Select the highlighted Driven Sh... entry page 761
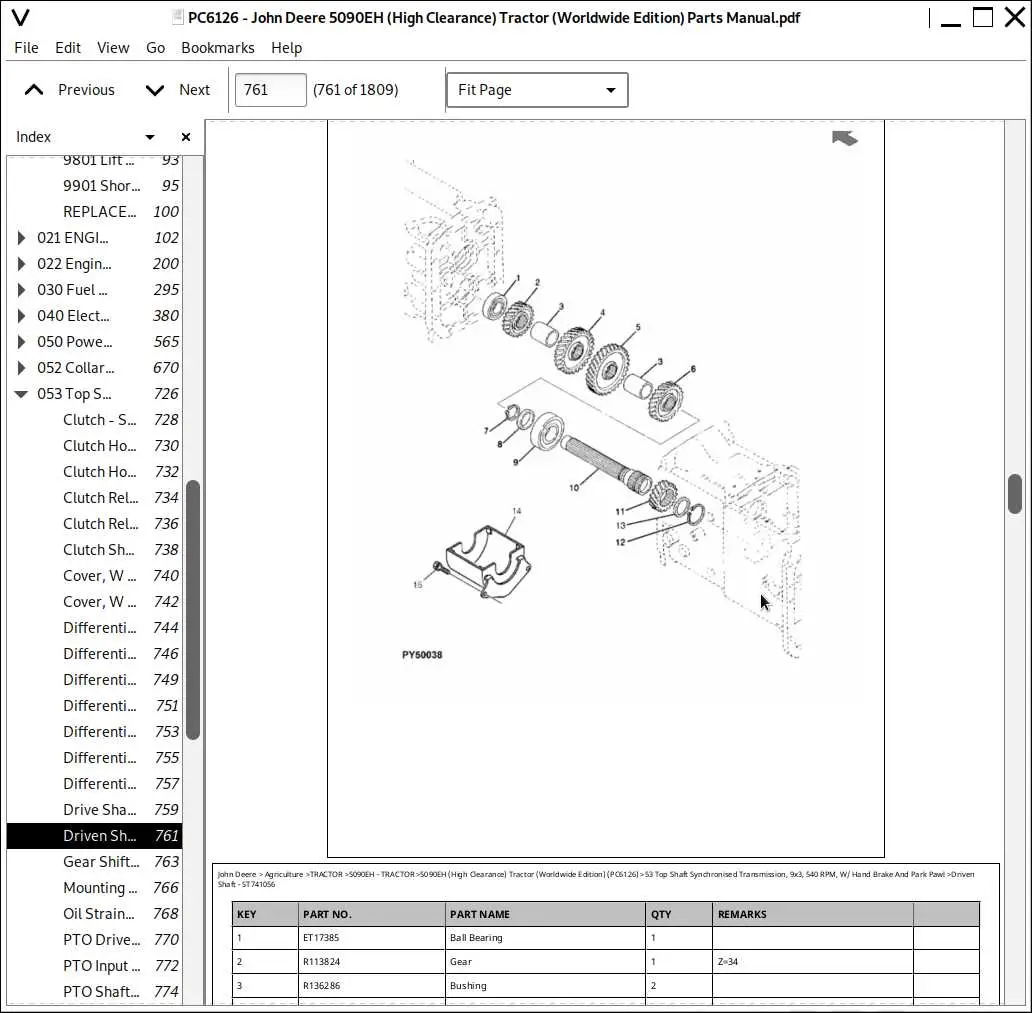This screenshot has width=1032, height=1013. click(x=94, y=836)
